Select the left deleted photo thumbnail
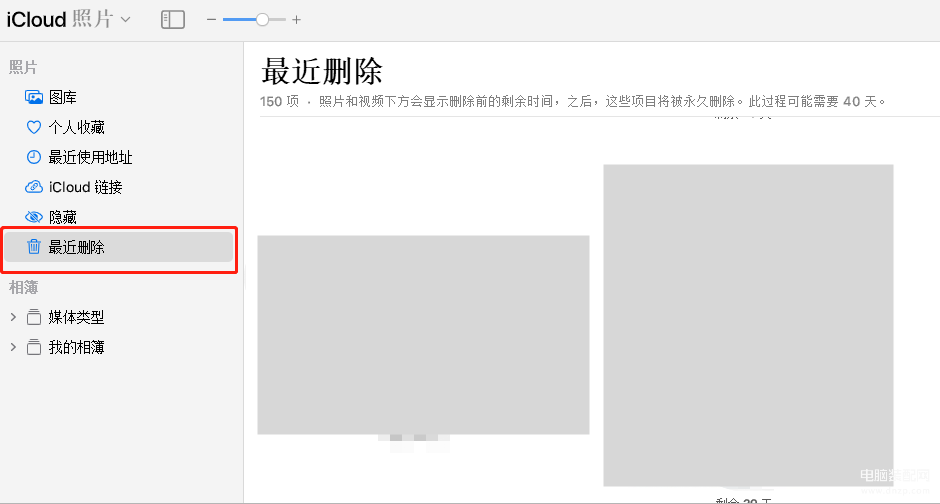This screenshot has height=504, width=940. [x=423, y=334]
